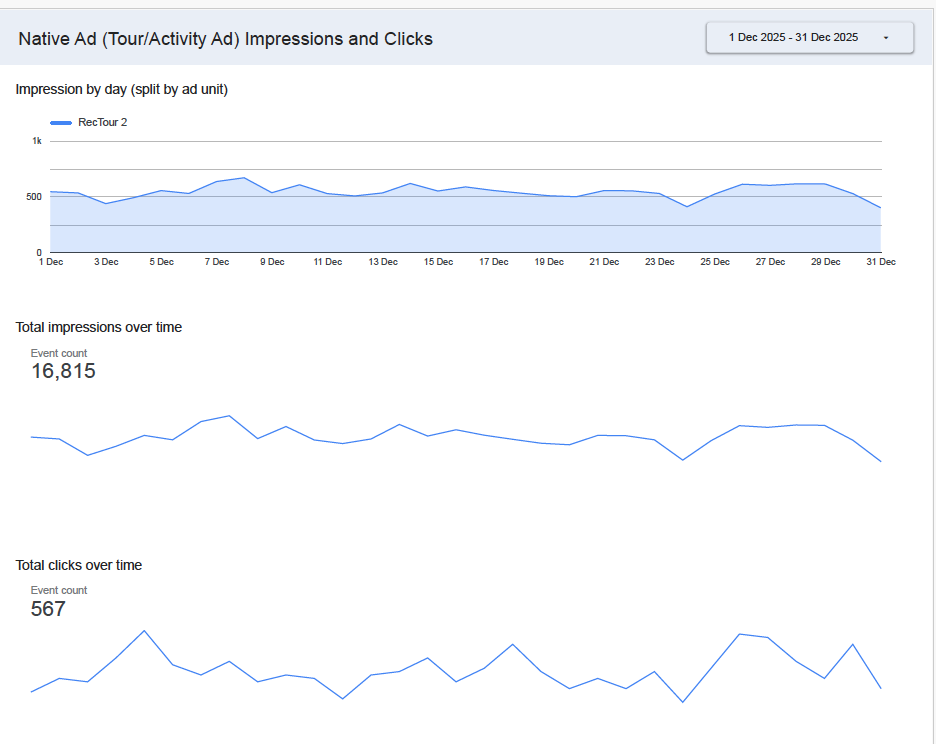The height and width of the screenshot is (744, 936).
Task: Click "Event count" label above 16,815
Action: coord(59,353)
